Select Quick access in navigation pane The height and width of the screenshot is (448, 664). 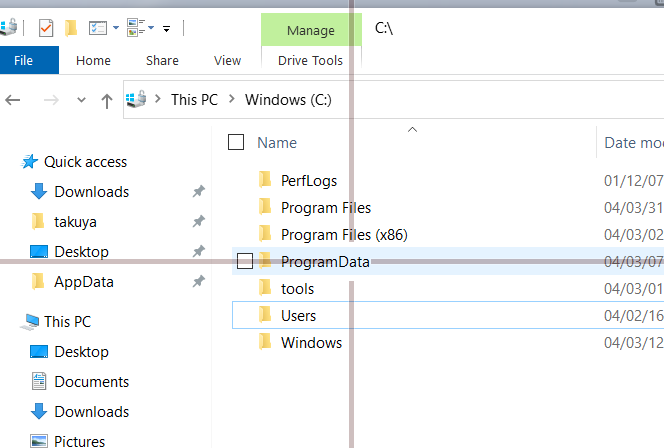click(x=85, y=162)
